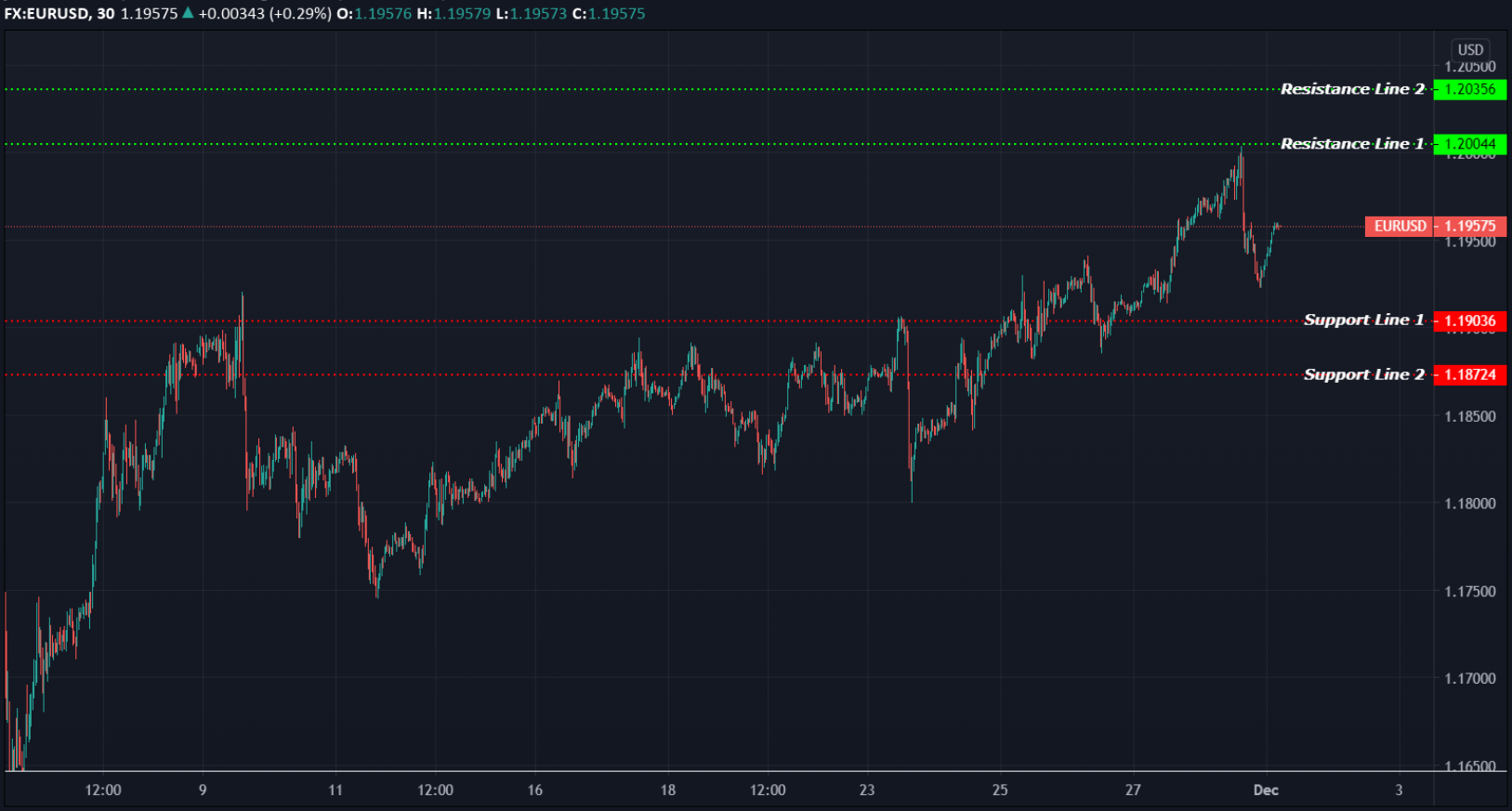Click the 1.17500 price axis label
This screenshot has height=811, width=1512.
click(1470, 591)
